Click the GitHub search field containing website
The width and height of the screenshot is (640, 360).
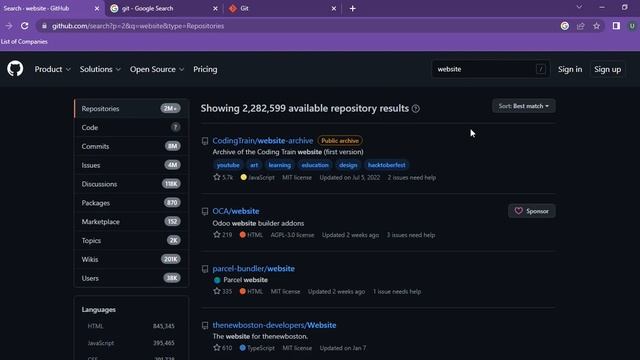(x=490, y=69)
